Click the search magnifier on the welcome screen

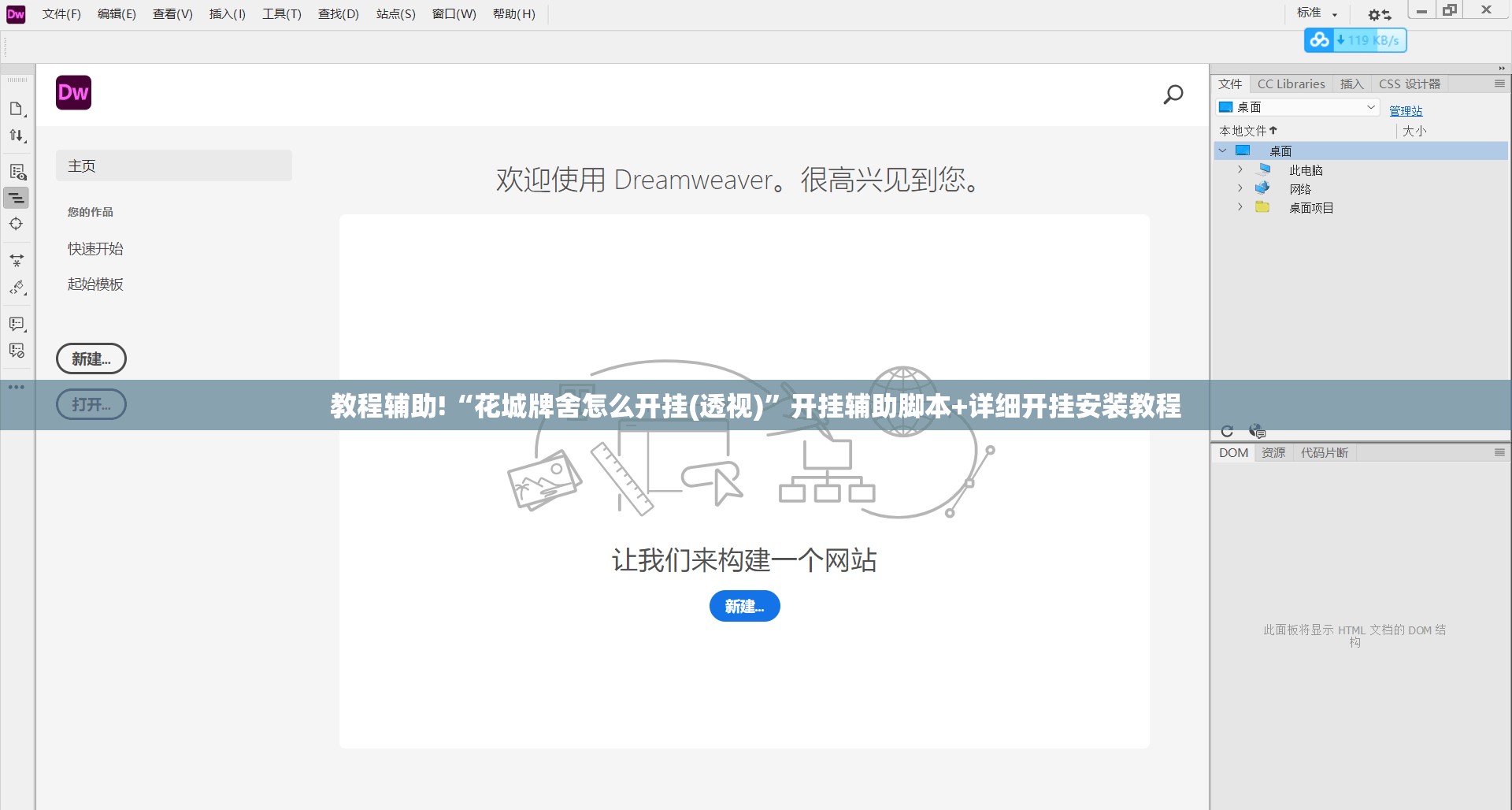[x=1173, y=95]
